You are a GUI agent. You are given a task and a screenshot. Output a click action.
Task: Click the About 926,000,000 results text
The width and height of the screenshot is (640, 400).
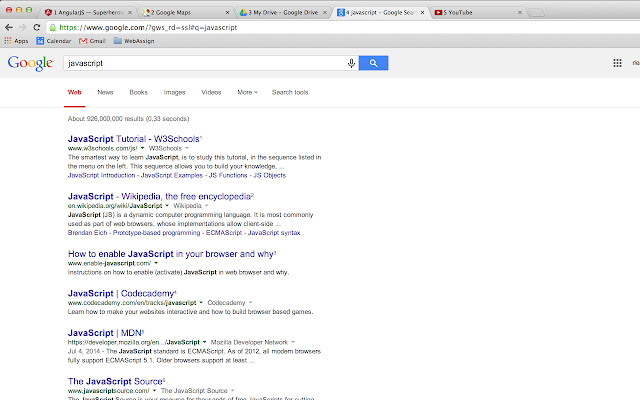pos(128,119)
